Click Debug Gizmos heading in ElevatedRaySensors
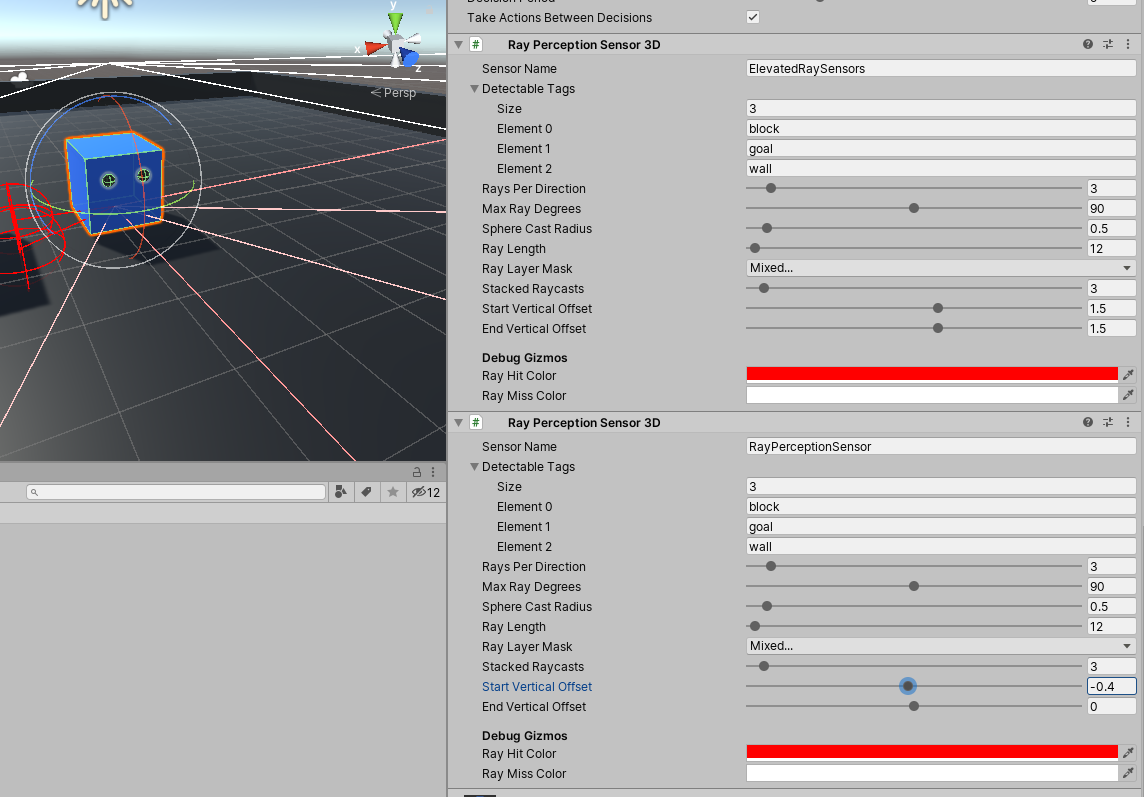Image resolution: width=1144 pixels, height=797 pixels. pos(525,358)
